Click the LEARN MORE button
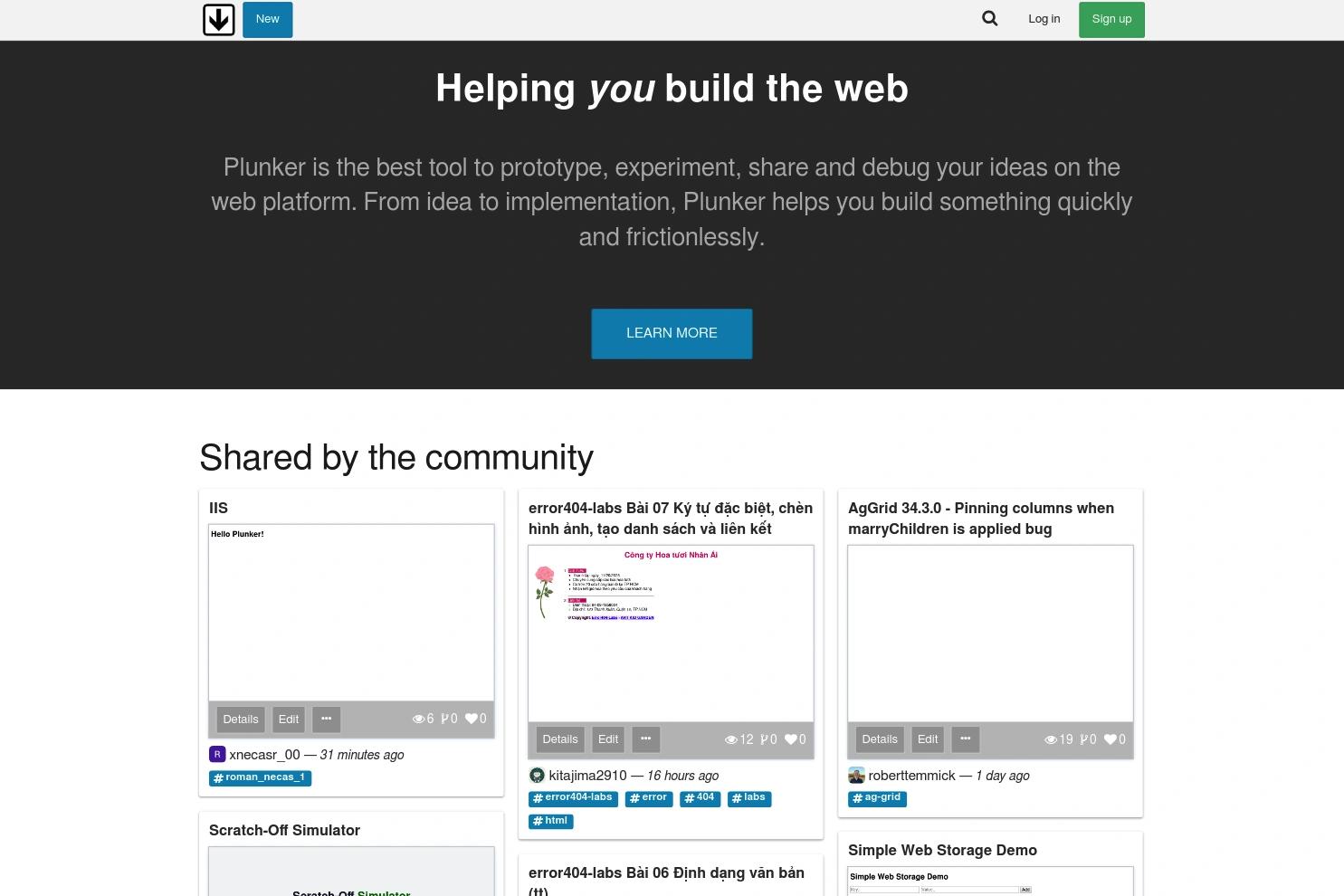Screen dimensions: 1344x896 [672, 334]
